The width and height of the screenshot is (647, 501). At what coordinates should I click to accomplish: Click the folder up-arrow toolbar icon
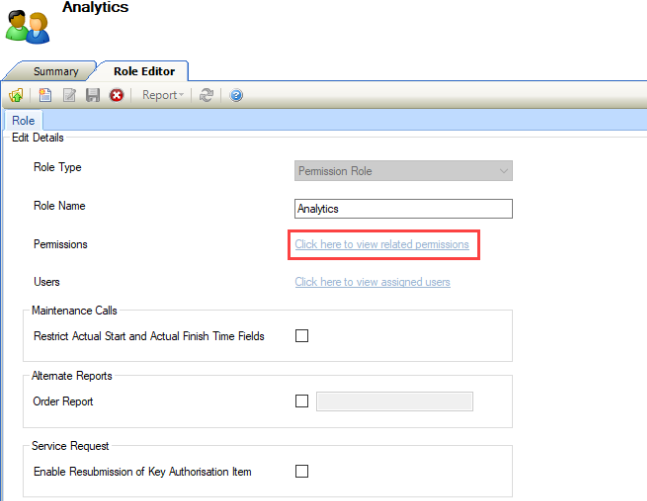17,95
